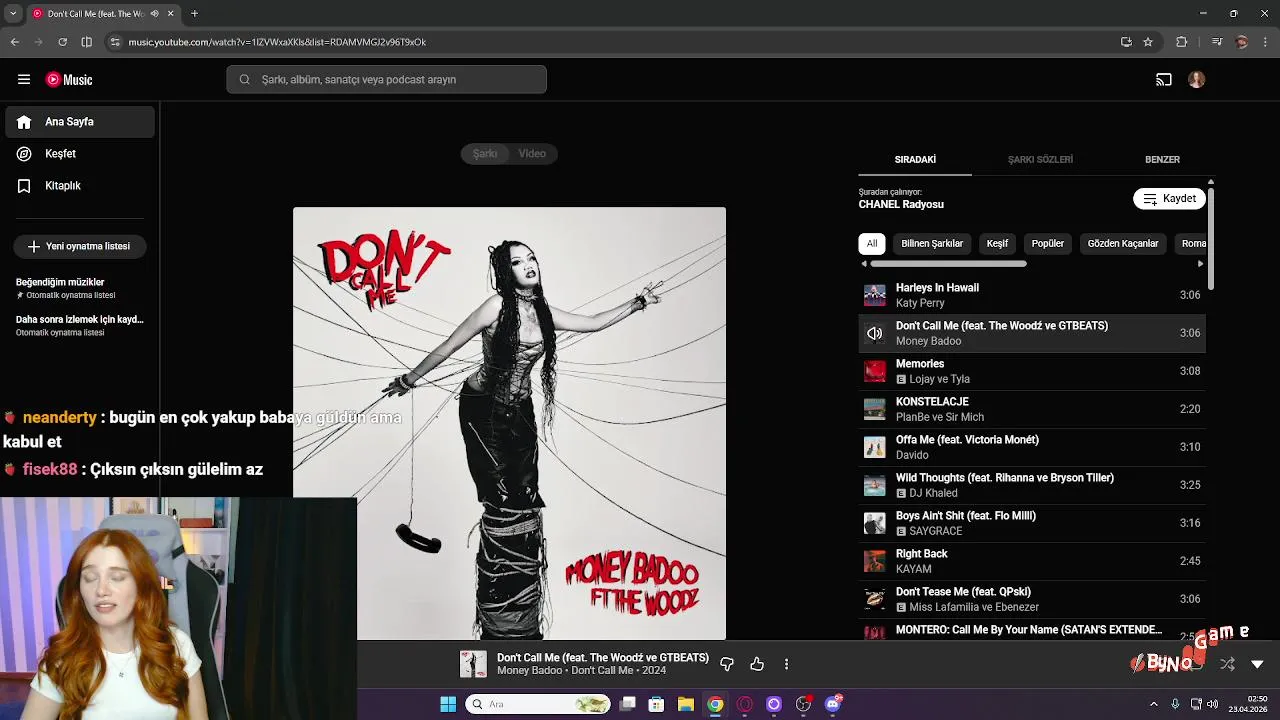
Task: Create a new playlist with Yeni oynatma listesi
Action: (x=80, y=246)
